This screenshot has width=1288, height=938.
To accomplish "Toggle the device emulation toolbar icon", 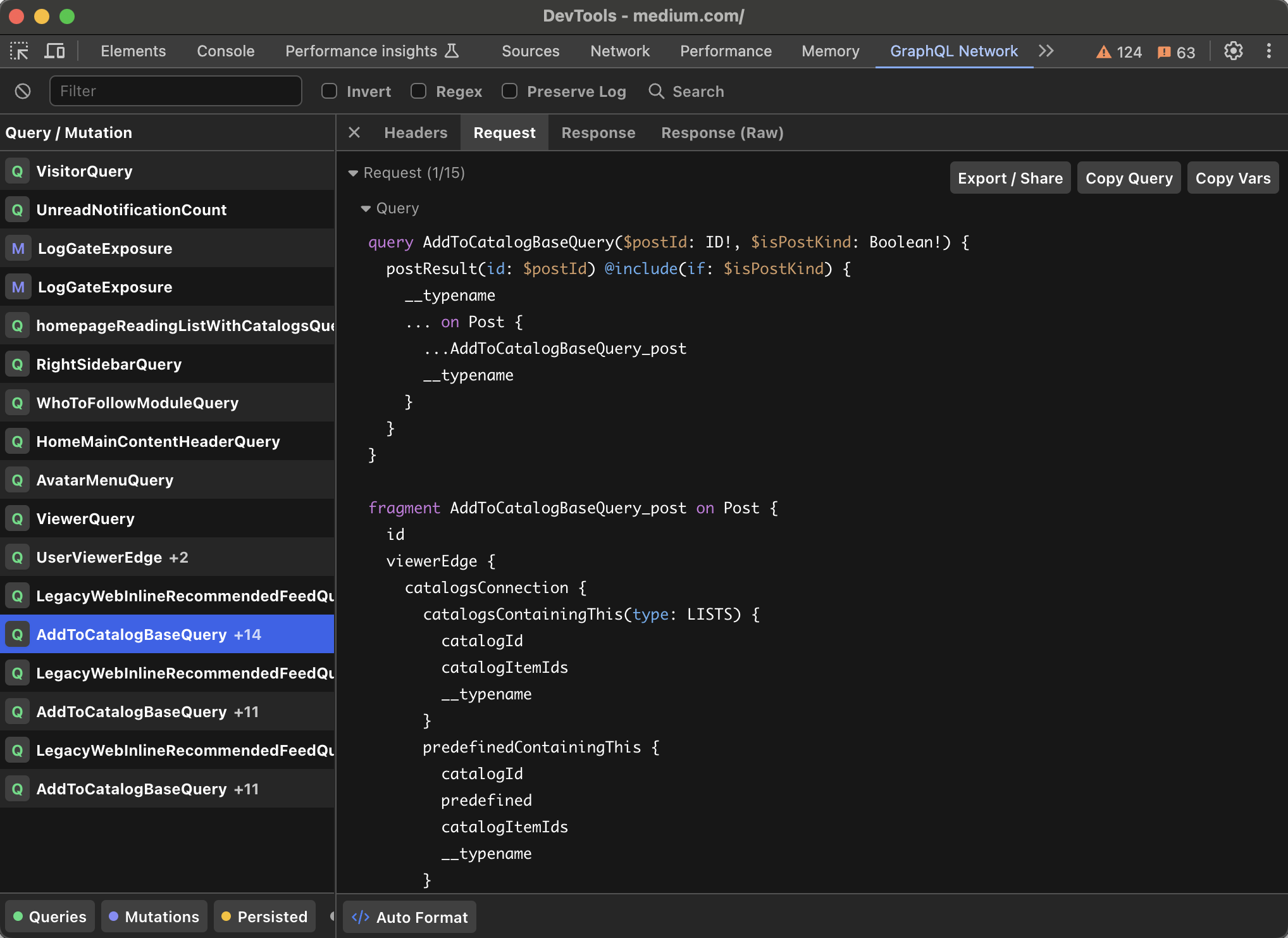I will point(54,51).
